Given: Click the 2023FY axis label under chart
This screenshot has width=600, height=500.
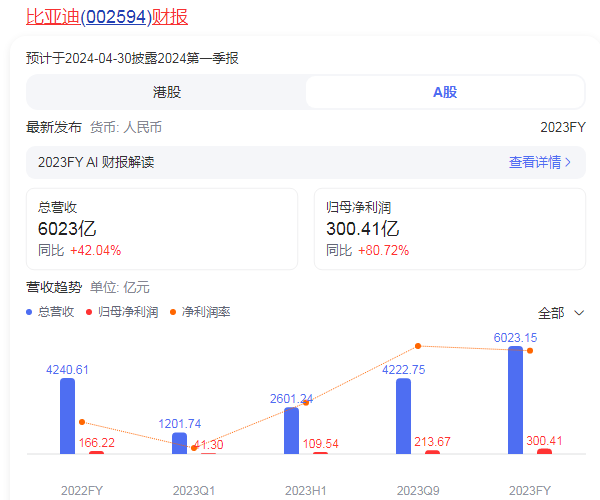Looking at the screenshot, I should click(x=530, y=490).
